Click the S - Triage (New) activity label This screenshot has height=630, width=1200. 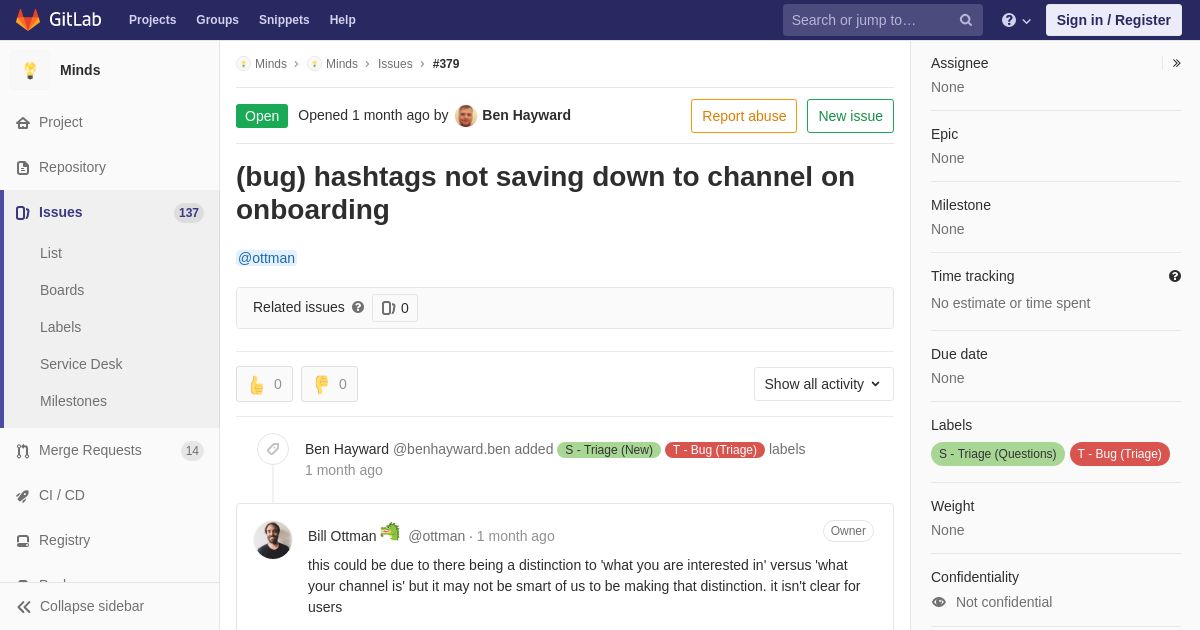609,450
